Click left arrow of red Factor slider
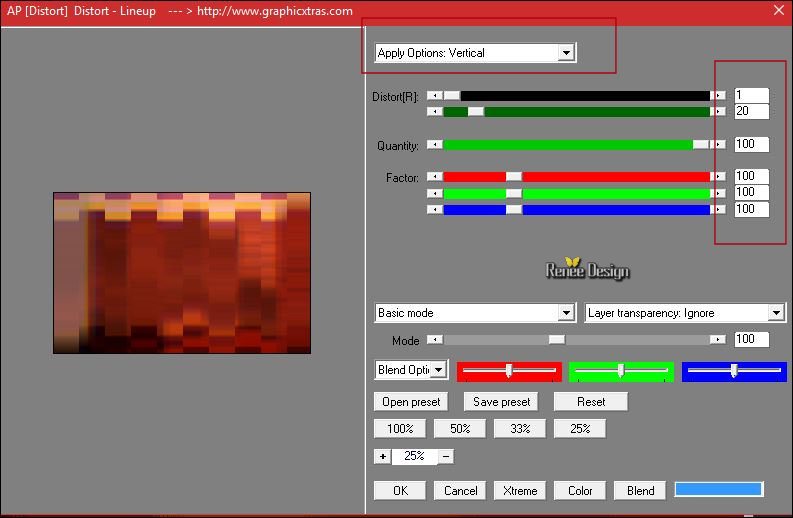This screenshot has width=793, height=518. [x=435, y=177]
